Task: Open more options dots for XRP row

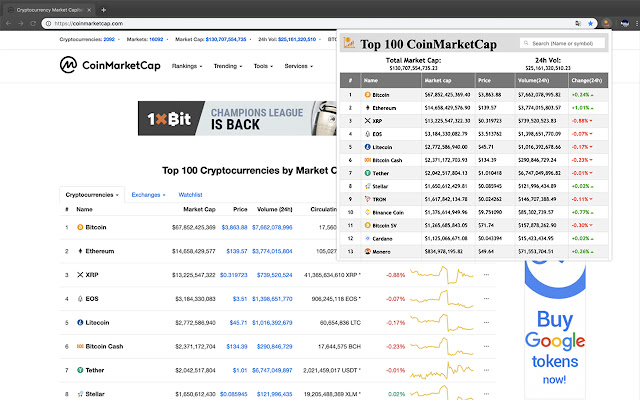Action: pos(486,275)
